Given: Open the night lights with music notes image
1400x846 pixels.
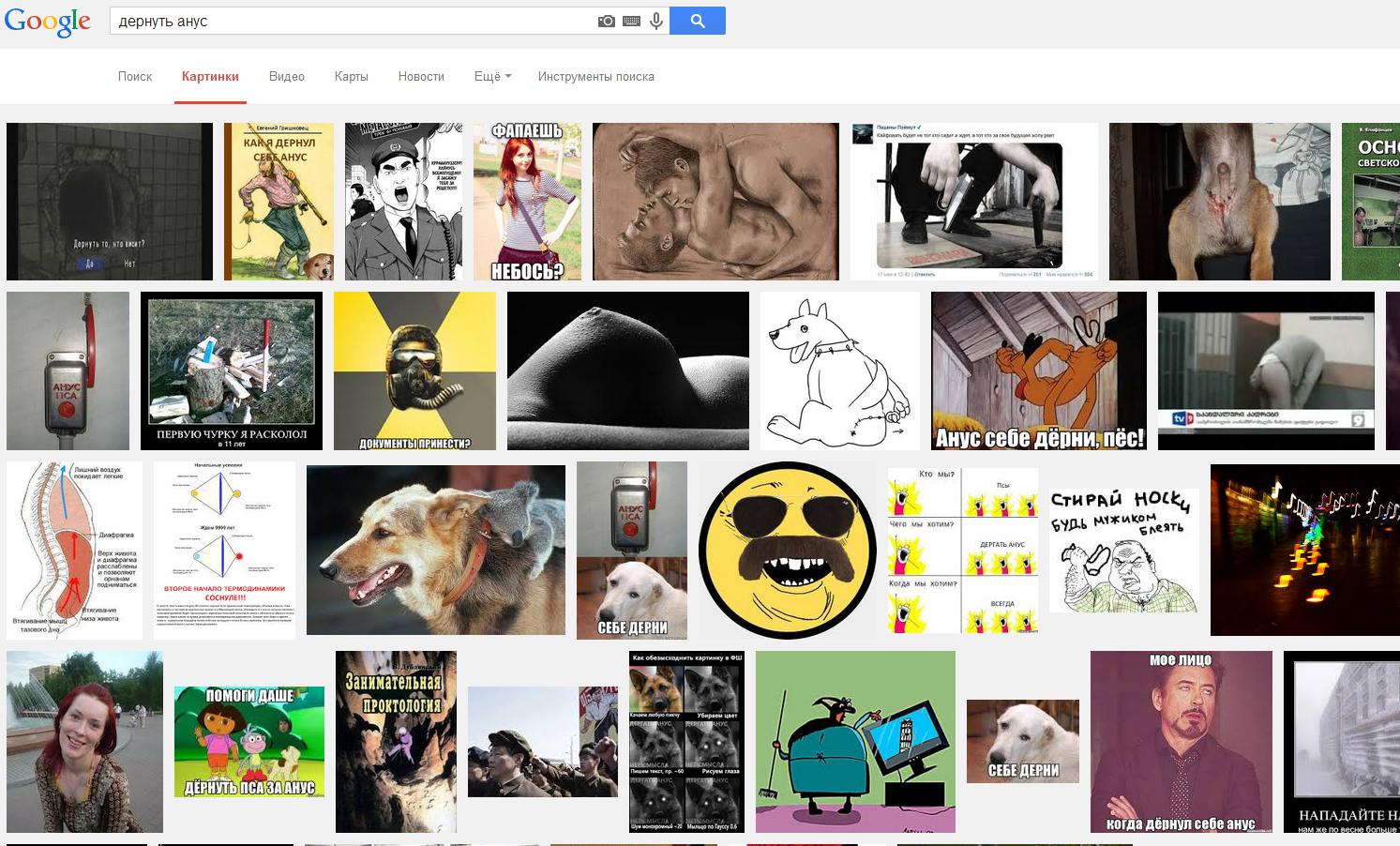Looking at the screenshot, I should click(1305, 551).
